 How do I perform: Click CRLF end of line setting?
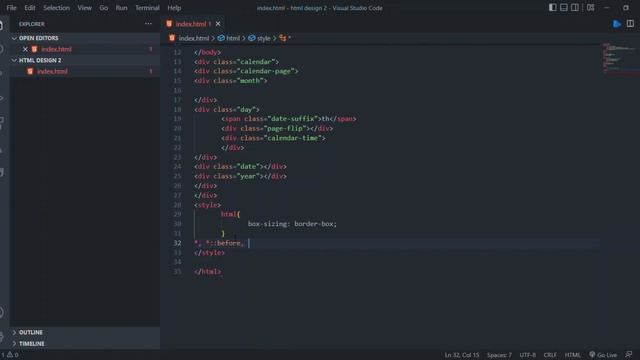[x=550, y=355]
